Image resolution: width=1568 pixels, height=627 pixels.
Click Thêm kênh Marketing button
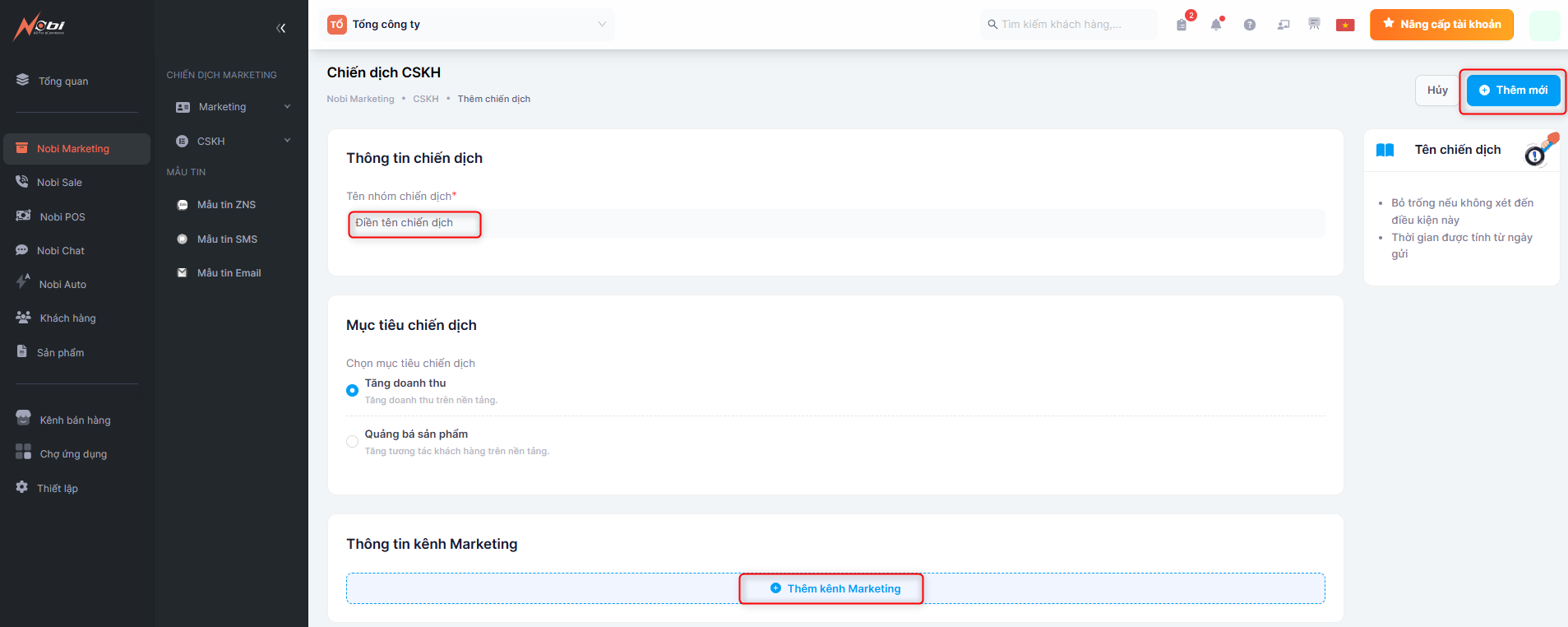(835, 588)
